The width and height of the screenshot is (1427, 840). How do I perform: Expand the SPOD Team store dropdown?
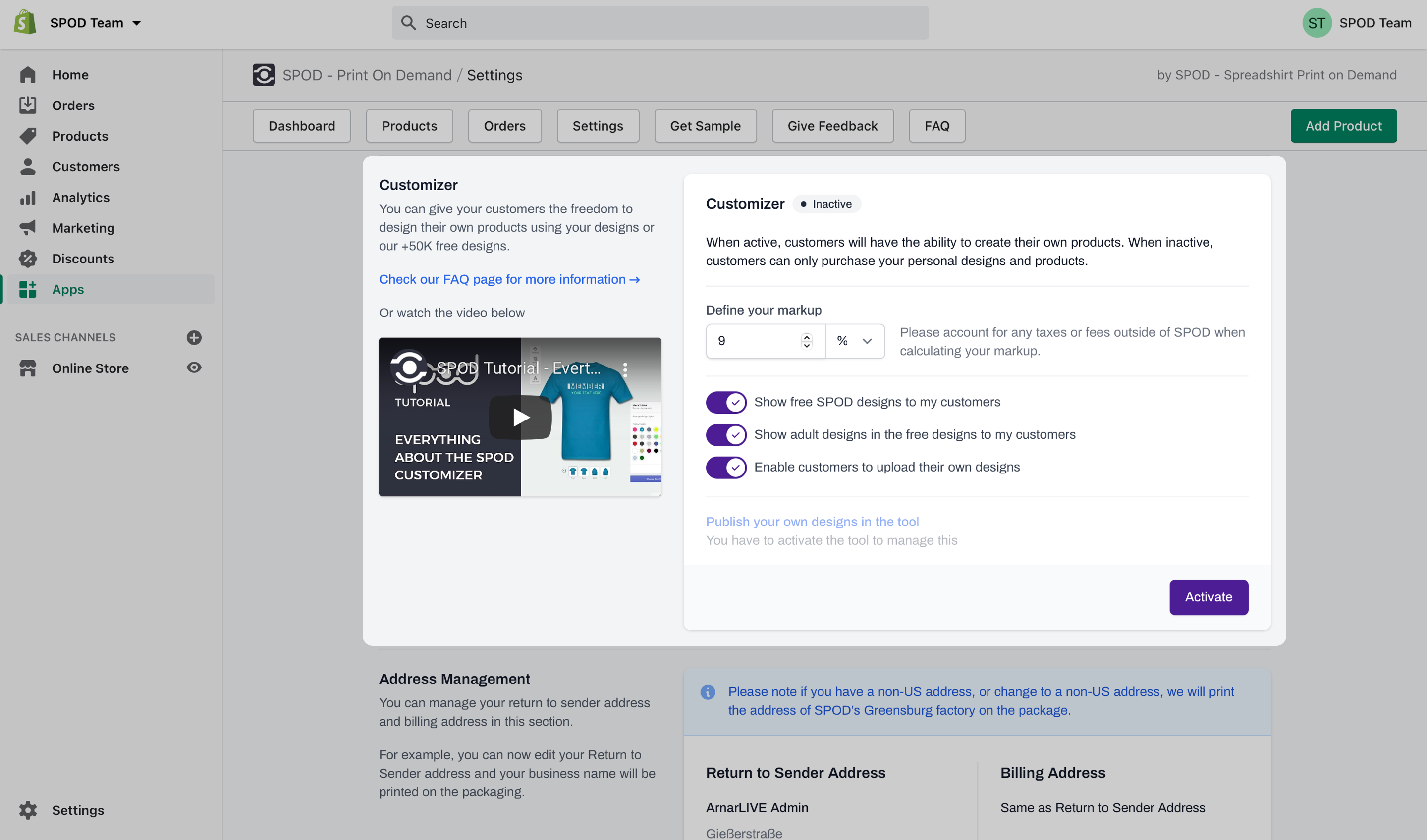pos(95,23)
